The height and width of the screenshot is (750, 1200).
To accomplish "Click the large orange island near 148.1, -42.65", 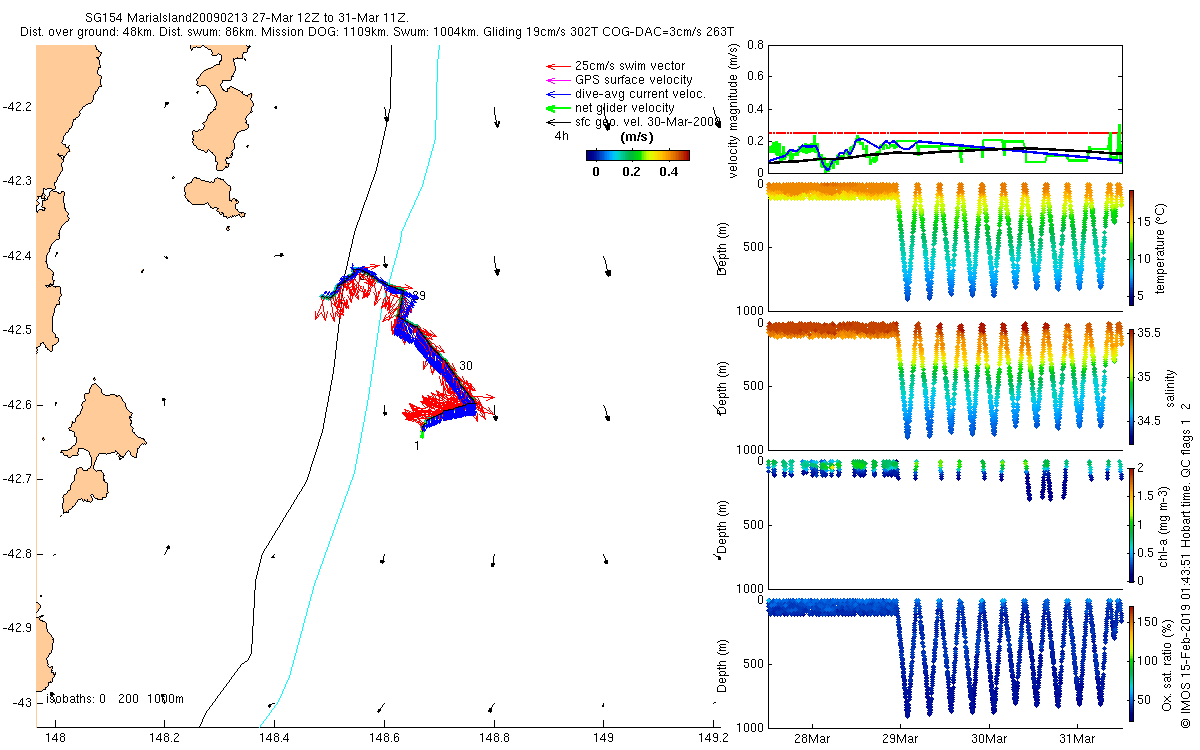I will click(x=100, y=443).
